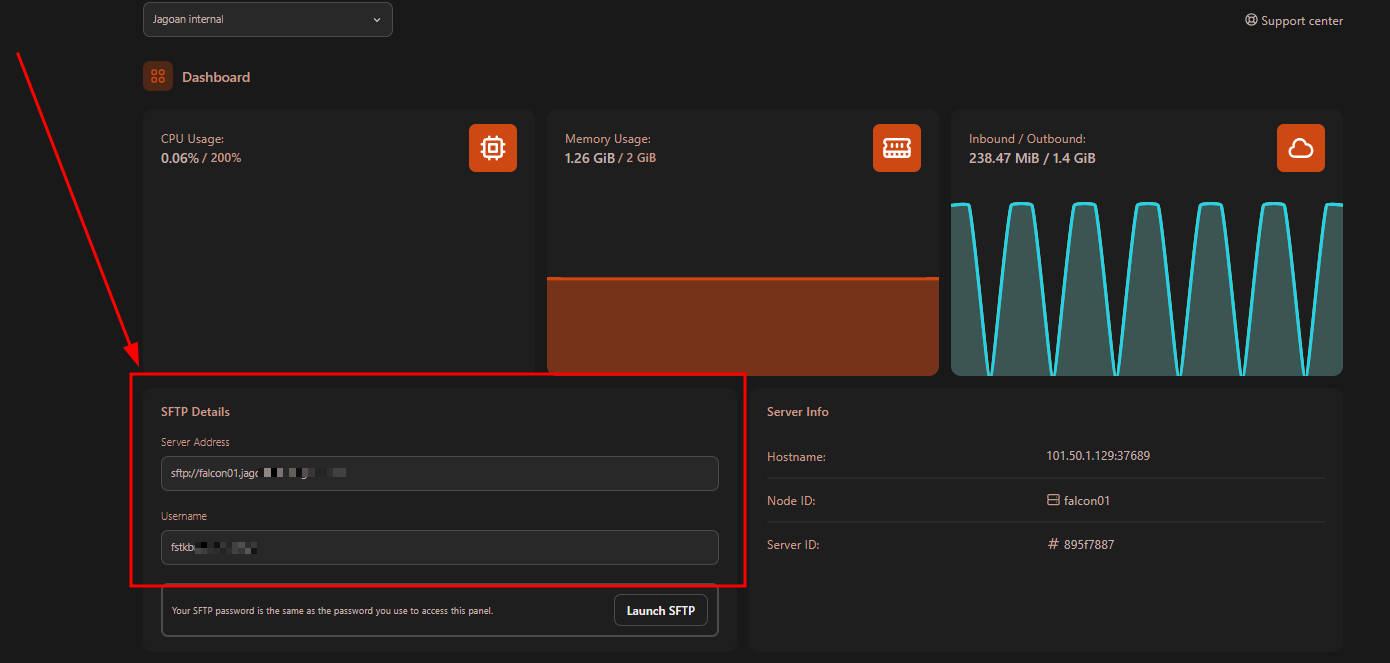Viewport: 1390px width, 663px height.
Task: Click the Inbound / Outbound: label
Action: 1027,139
